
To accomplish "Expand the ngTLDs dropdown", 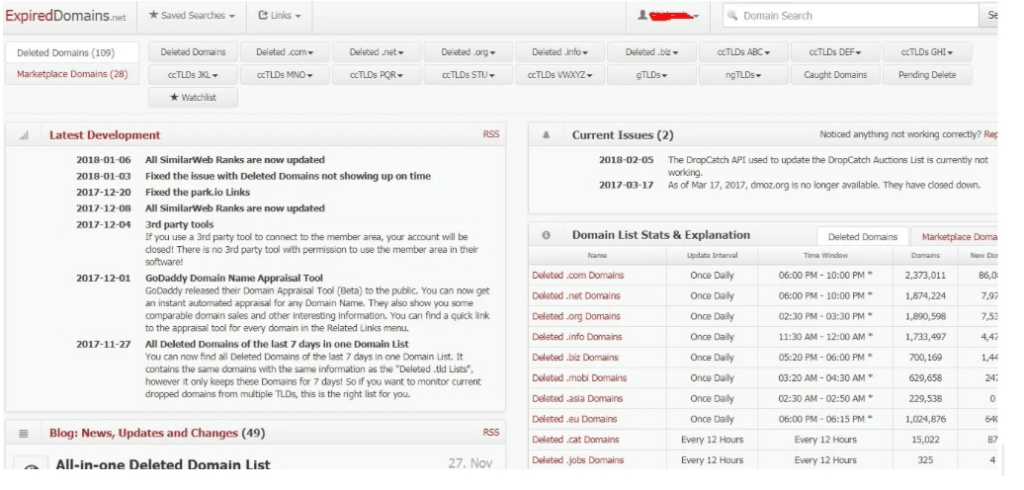I will 744,75.
